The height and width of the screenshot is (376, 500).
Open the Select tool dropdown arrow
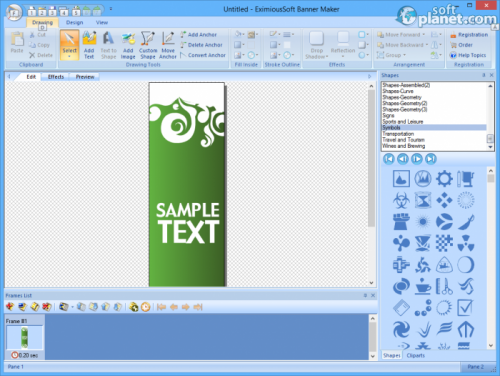coord(69,57)
